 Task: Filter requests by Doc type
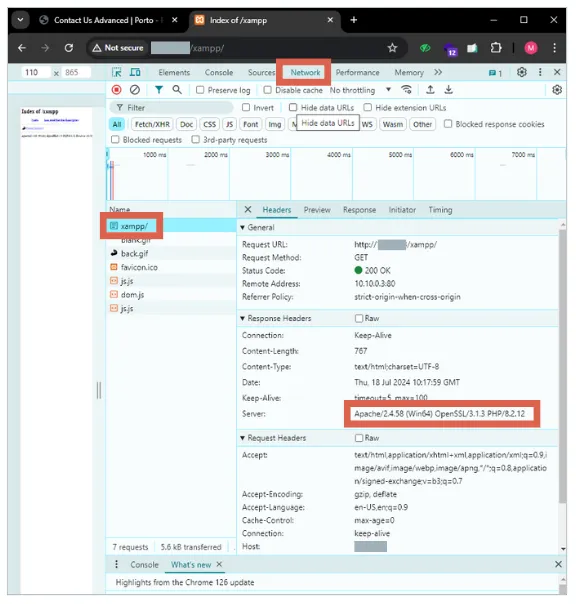pyautogui.click(x=186, y=124)
